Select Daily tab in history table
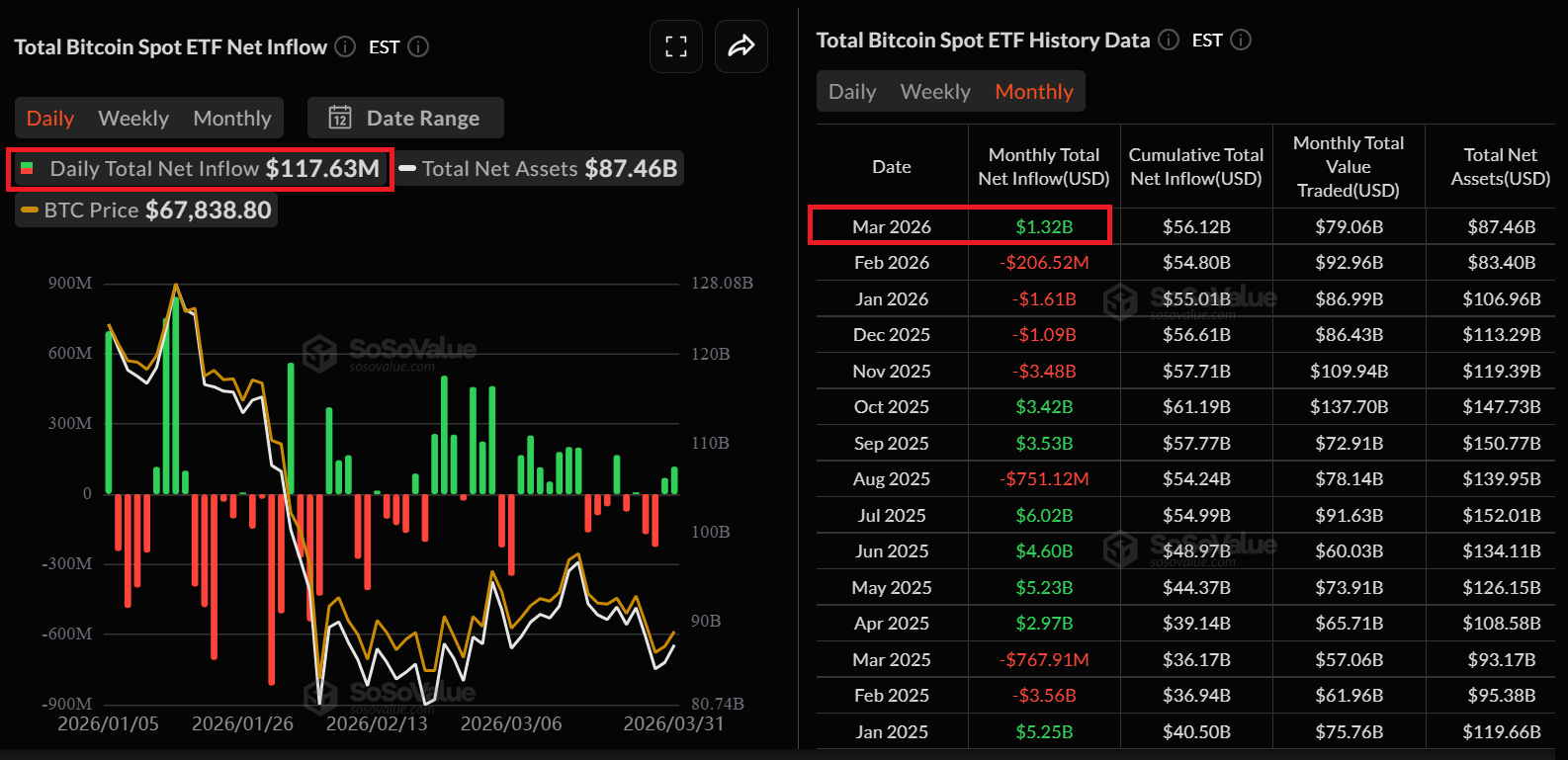 [852, 92]
